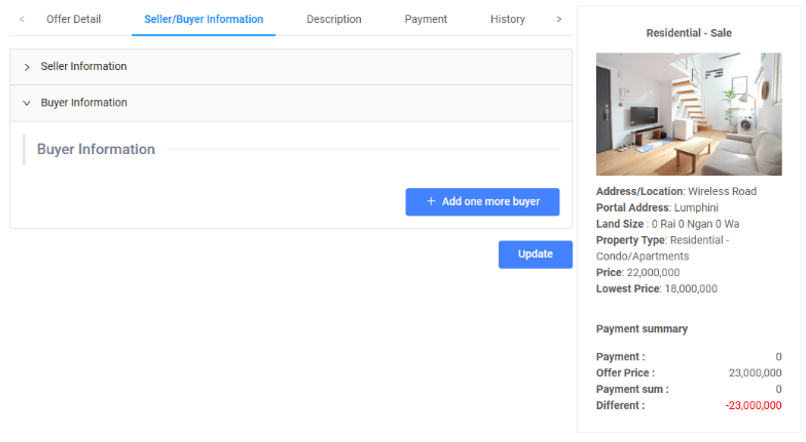The width and height of the screenshot is (806, 442).
Task: Click the left tab scroll arrow
Action: pos(22,19)
